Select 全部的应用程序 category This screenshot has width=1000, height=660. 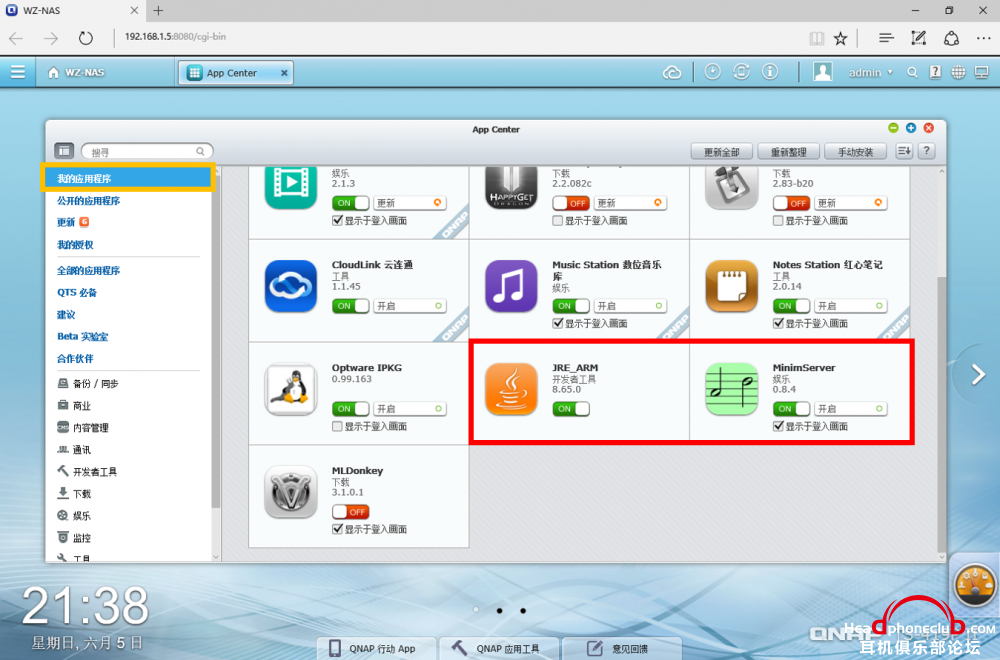click(89, 270)
